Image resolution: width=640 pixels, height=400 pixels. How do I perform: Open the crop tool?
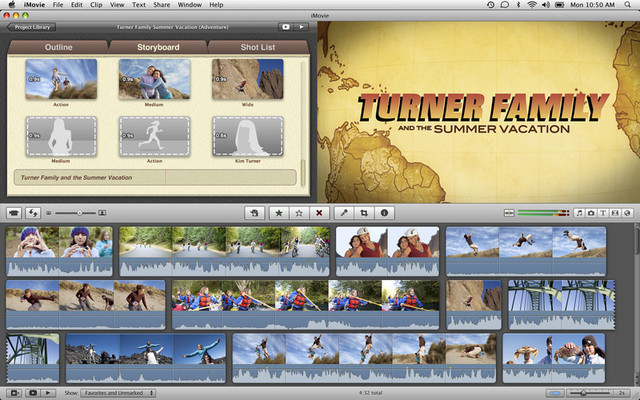364,213
